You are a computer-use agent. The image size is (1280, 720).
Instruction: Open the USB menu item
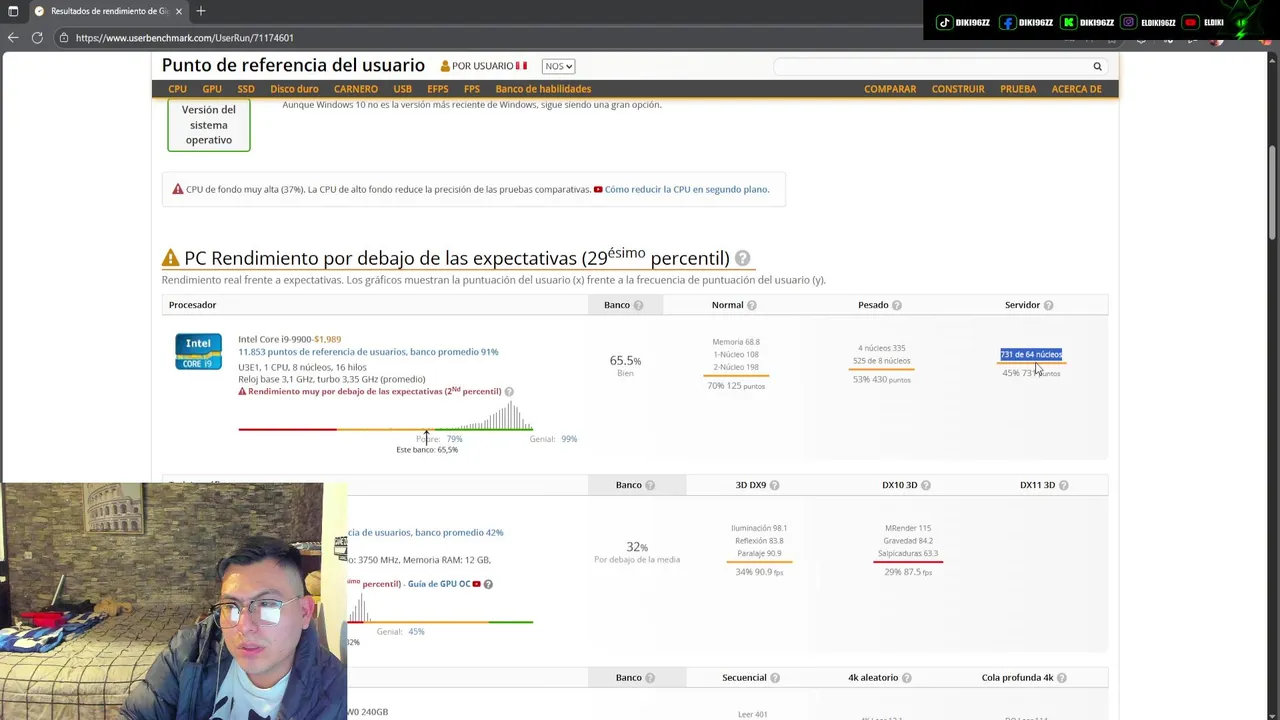pos(402,89)
